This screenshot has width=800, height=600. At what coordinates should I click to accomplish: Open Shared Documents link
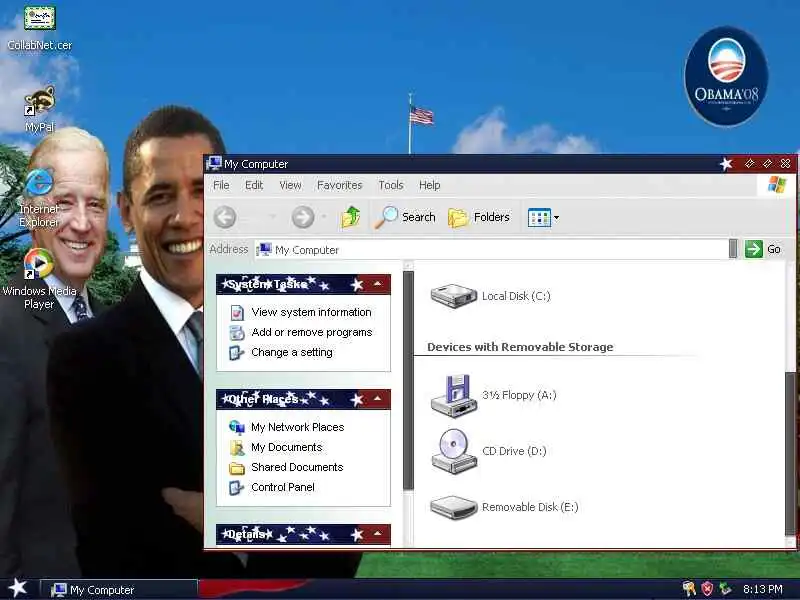[x=297, y=467]
